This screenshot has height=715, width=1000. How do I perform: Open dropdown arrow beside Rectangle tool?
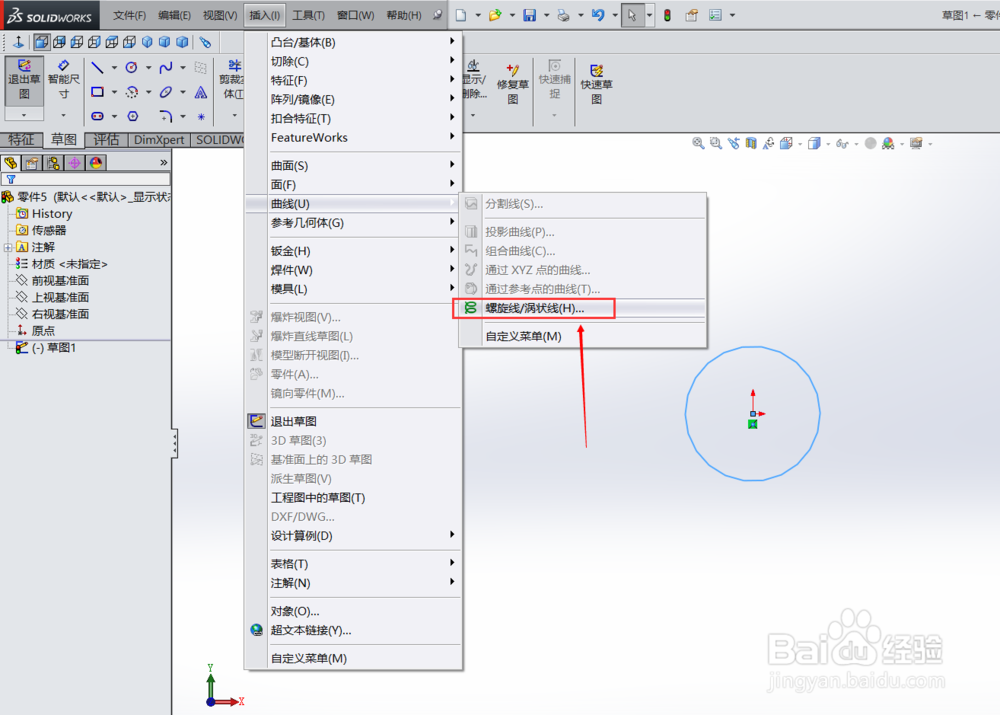pyautogui.click(x=114, y=92)
